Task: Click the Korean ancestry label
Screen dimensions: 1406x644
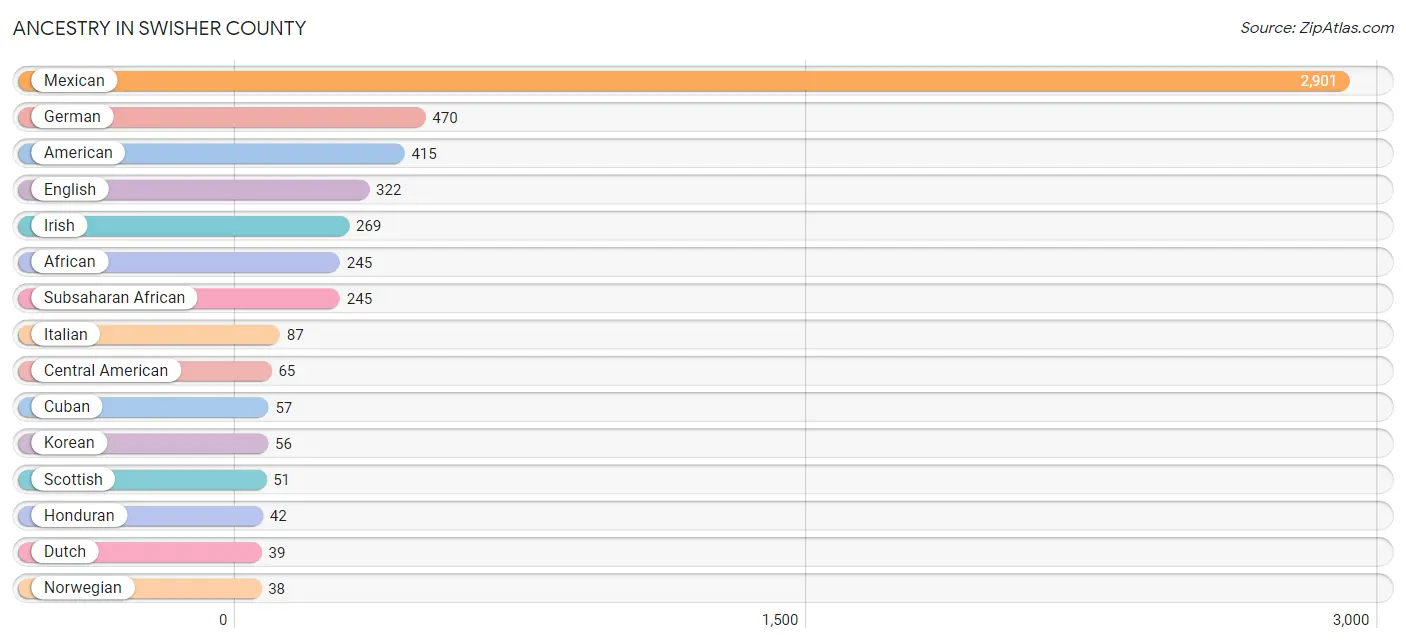Action: (x=69, y=443)
